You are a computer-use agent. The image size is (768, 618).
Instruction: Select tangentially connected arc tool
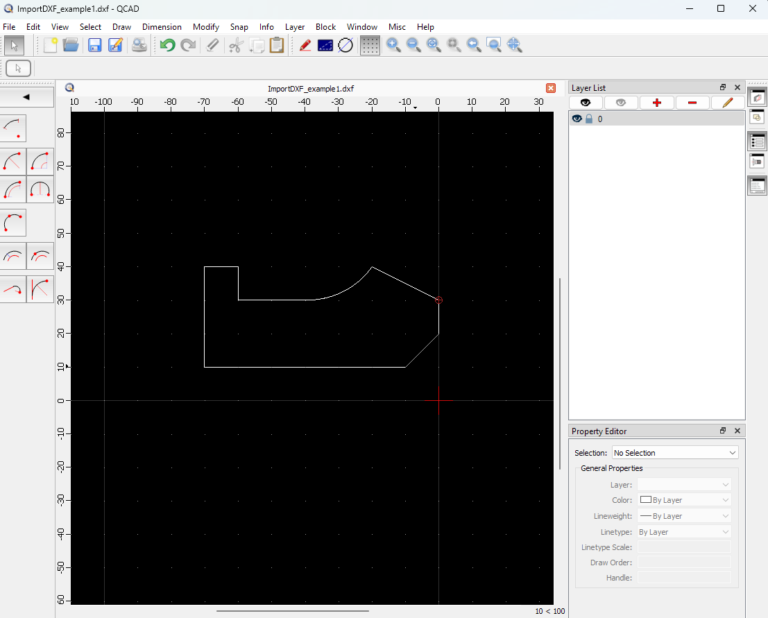[13, 289]
